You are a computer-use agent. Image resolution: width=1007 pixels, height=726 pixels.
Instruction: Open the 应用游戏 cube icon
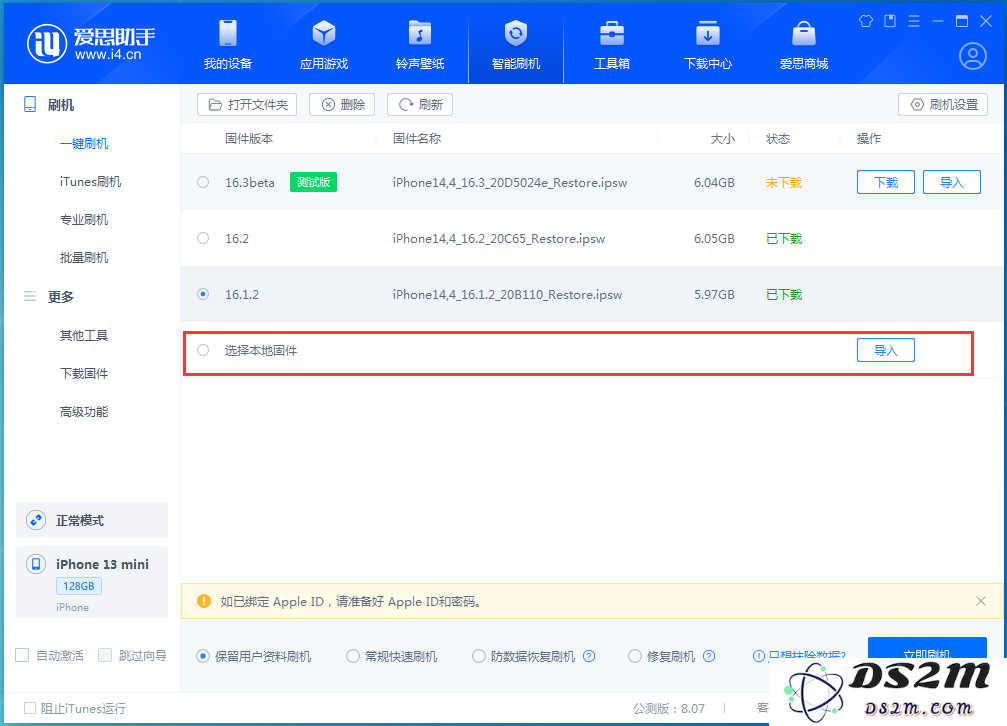pos(324,33)
